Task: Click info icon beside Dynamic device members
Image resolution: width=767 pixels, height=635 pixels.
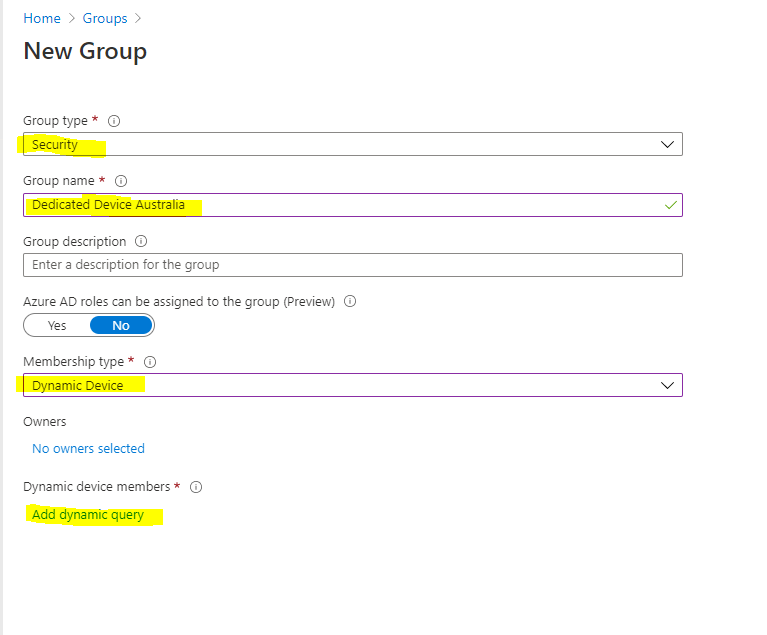Action: tap(196, 487)
